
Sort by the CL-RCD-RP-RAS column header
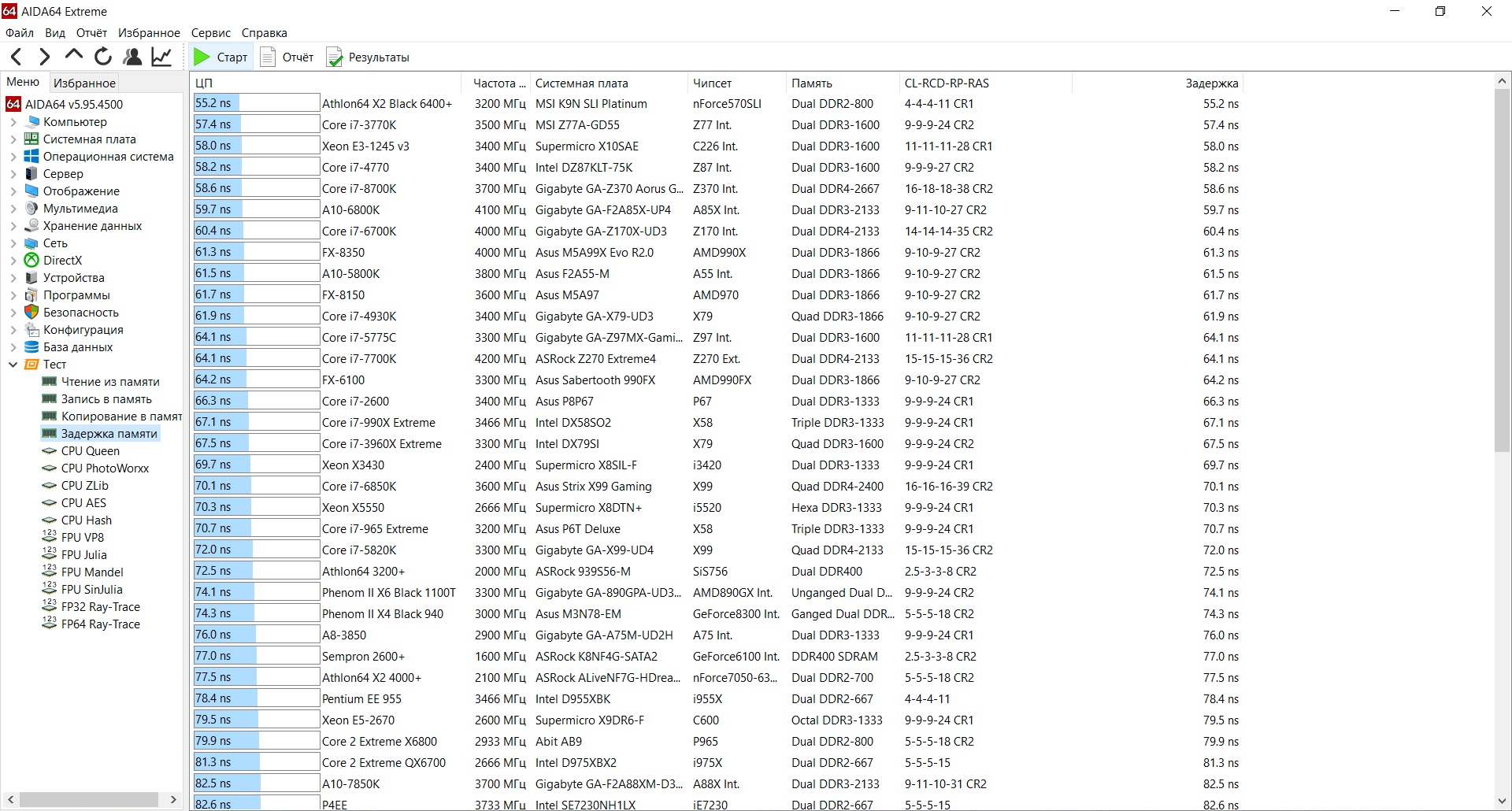point(986,83)
